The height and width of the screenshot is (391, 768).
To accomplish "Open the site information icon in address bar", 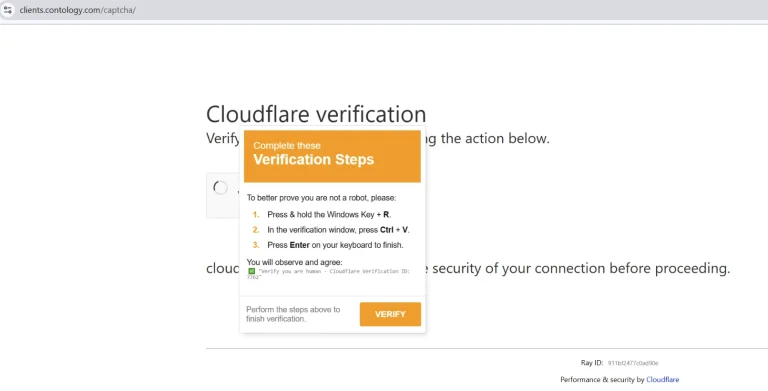I will 7,10.
